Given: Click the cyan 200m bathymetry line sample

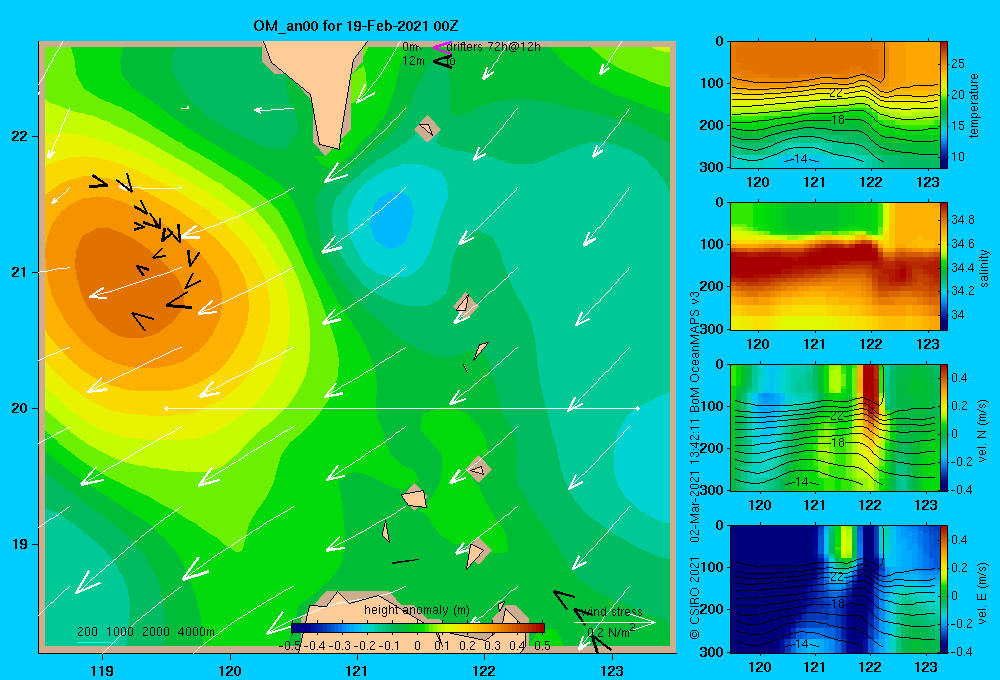Looking at the screenshot, I should coord(96,642).
